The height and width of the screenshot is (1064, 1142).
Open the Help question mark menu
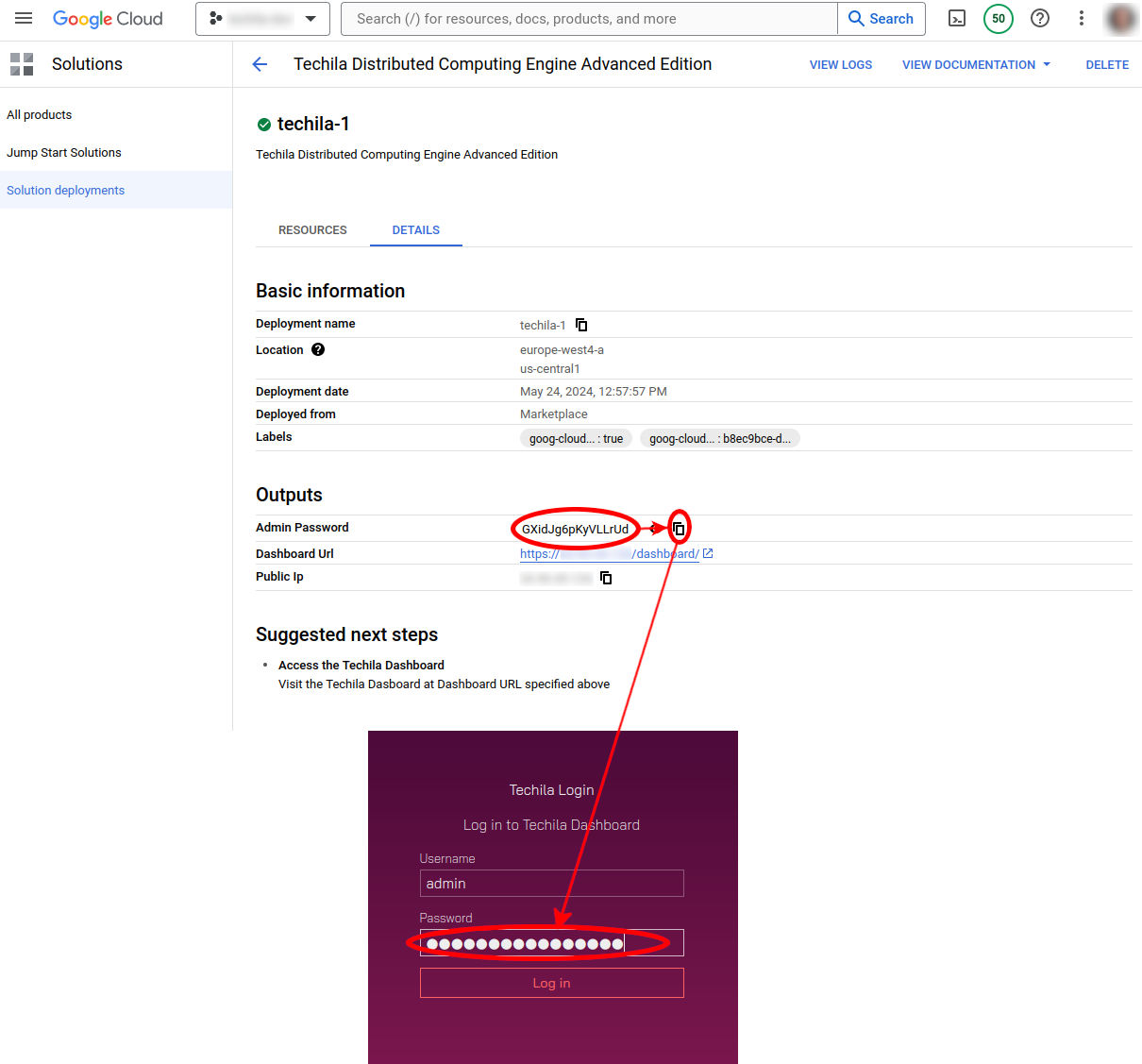click(1040, 19)
